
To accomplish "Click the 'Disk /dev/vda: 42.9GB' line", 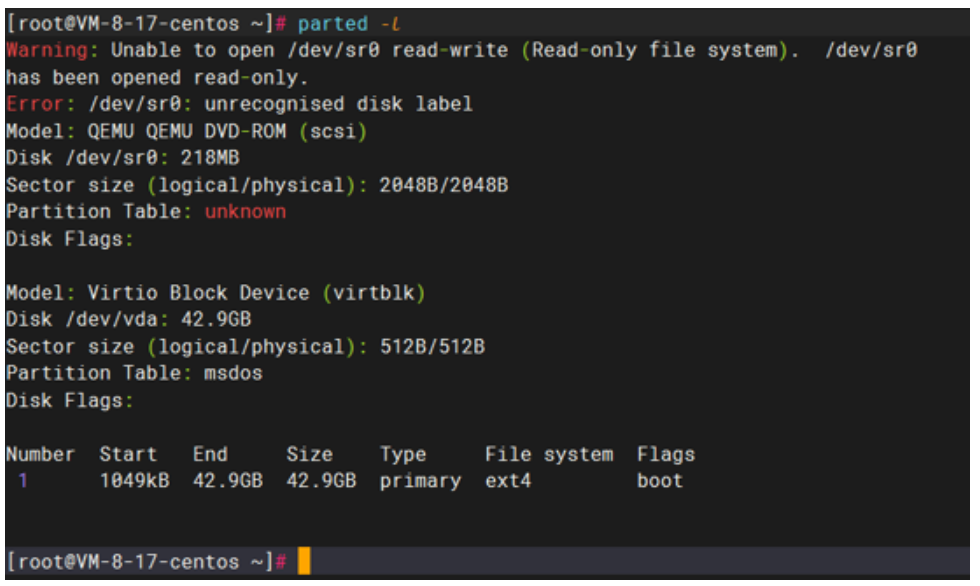I will coord(128,320).
